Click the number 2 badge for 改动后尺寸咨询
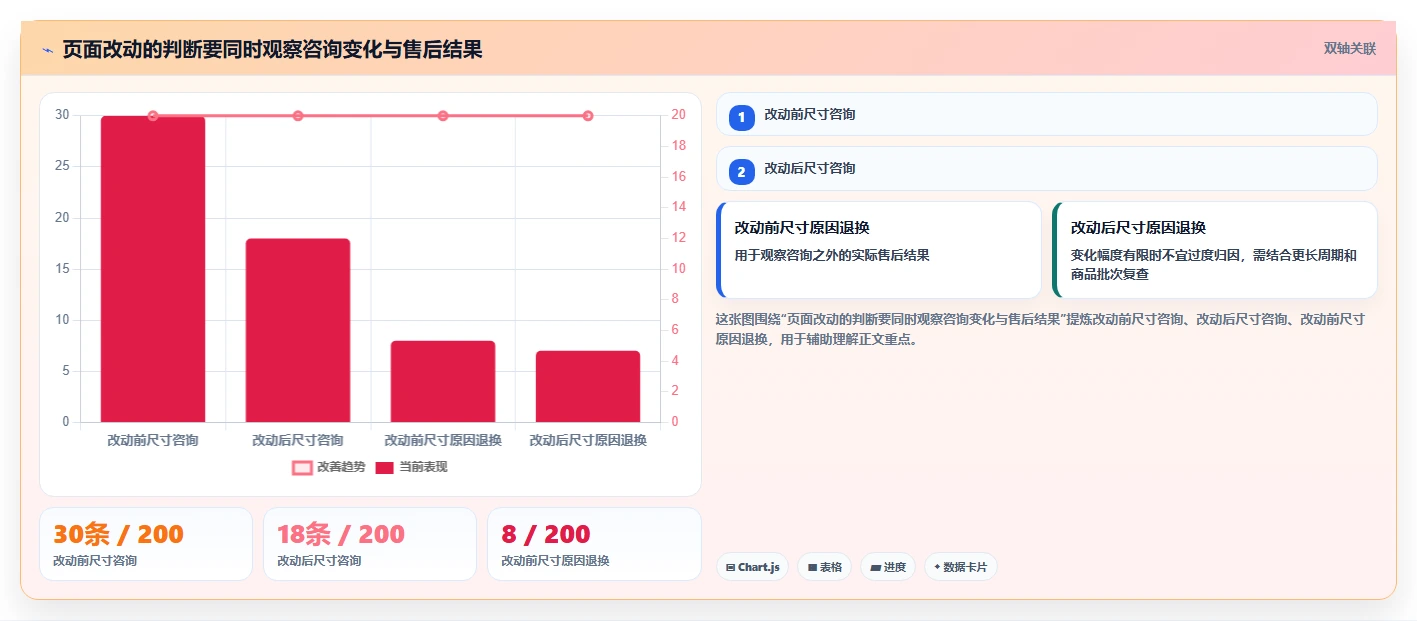1417x621 pixels. point(741,172)
